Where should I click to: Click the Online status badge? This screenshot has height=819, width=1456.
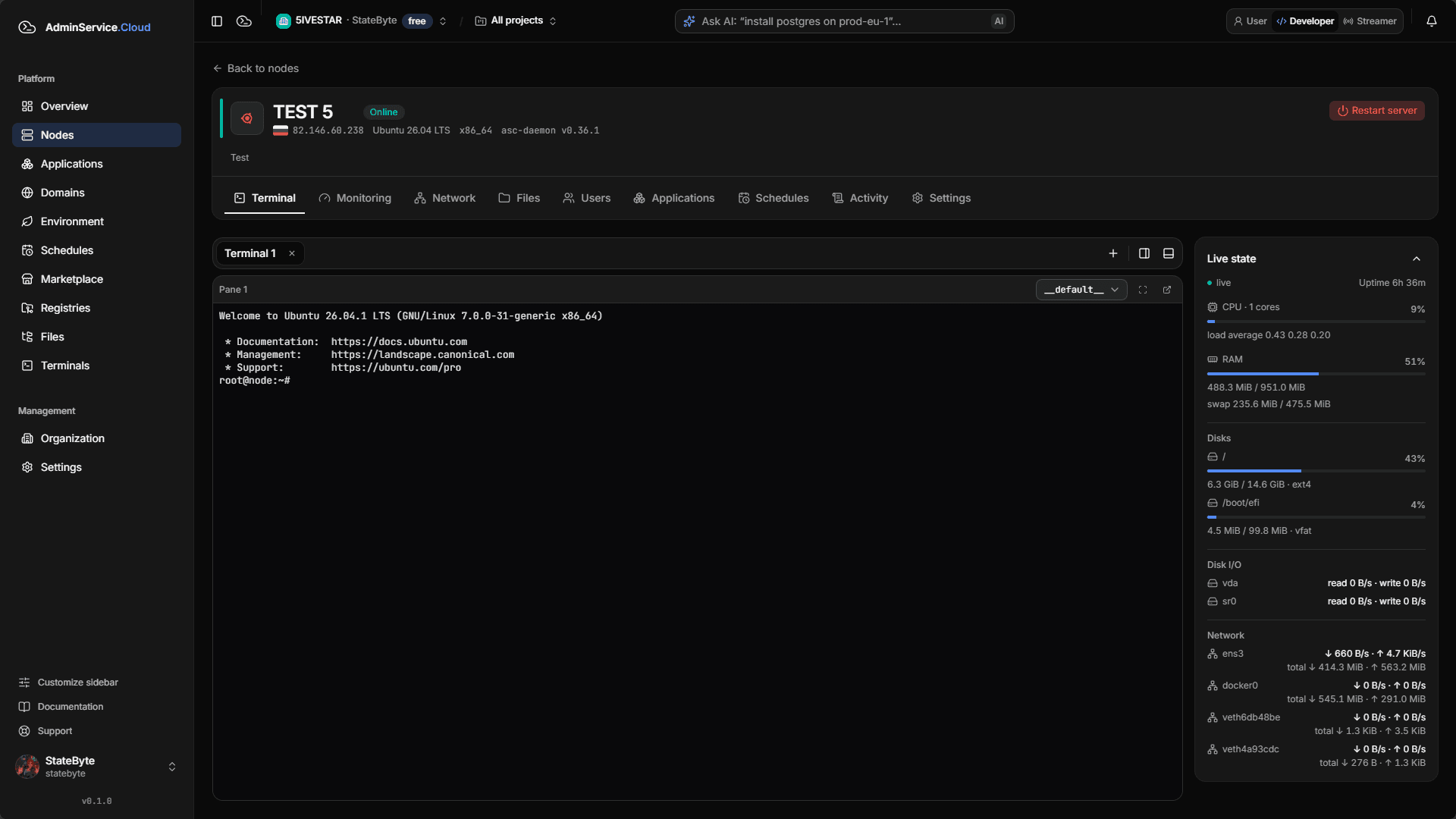tap(384, 112)
